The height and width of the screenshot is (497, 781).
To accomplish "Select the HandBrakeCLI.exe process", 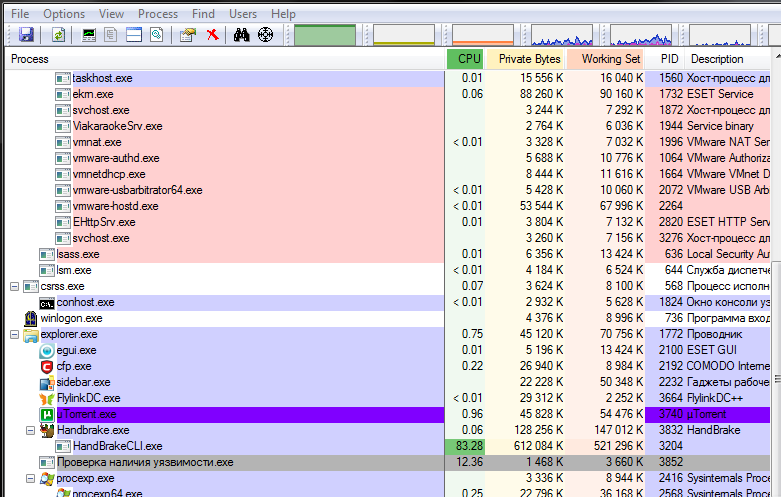I will pos(117,446).
